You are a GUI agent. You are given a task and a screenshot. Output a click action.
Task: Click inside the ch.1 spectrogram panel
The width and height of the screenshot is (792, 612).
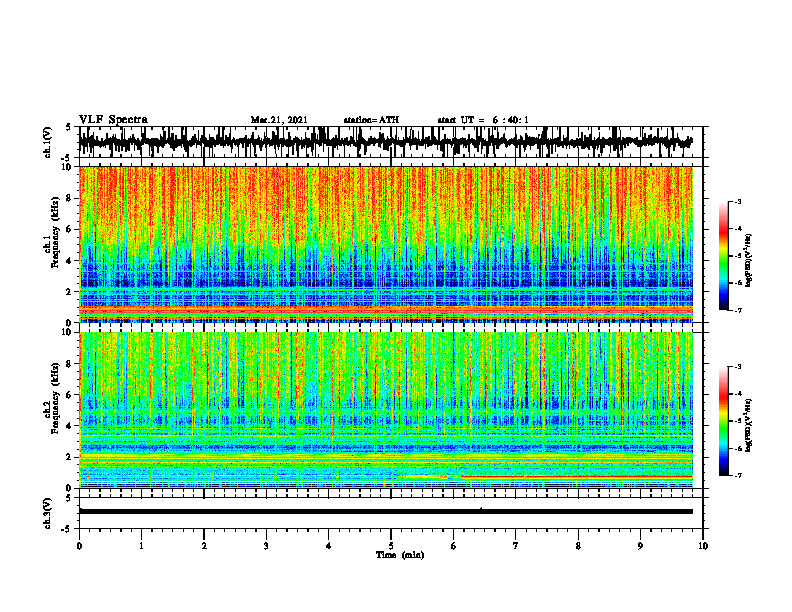(x=386, y=244)
